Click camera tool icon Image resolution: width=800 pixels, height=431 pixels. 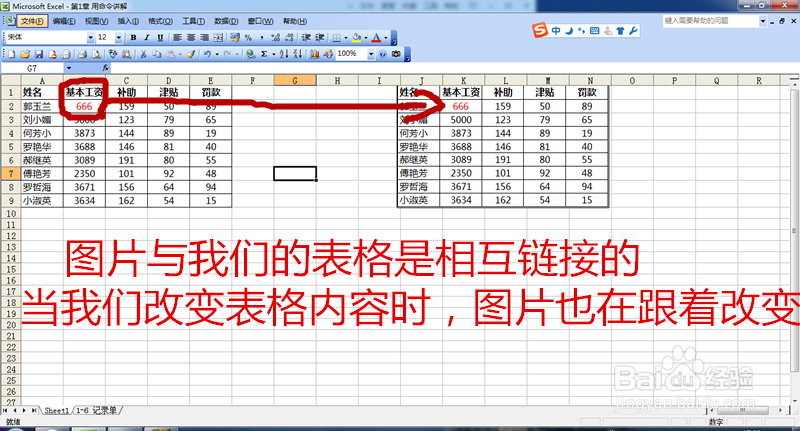point(396,54)
